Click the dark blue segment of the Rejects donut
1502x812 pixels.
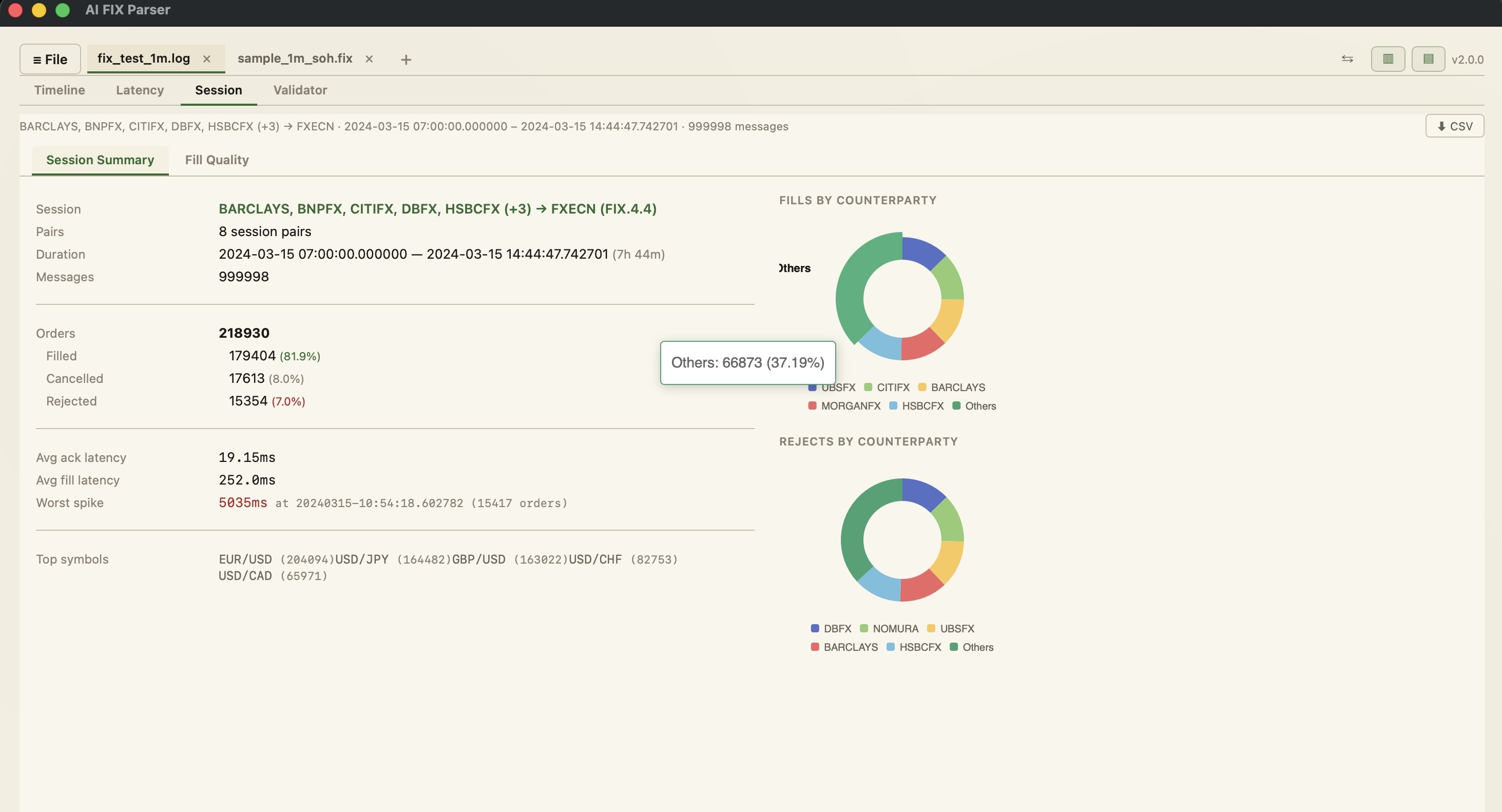point(922,494)
